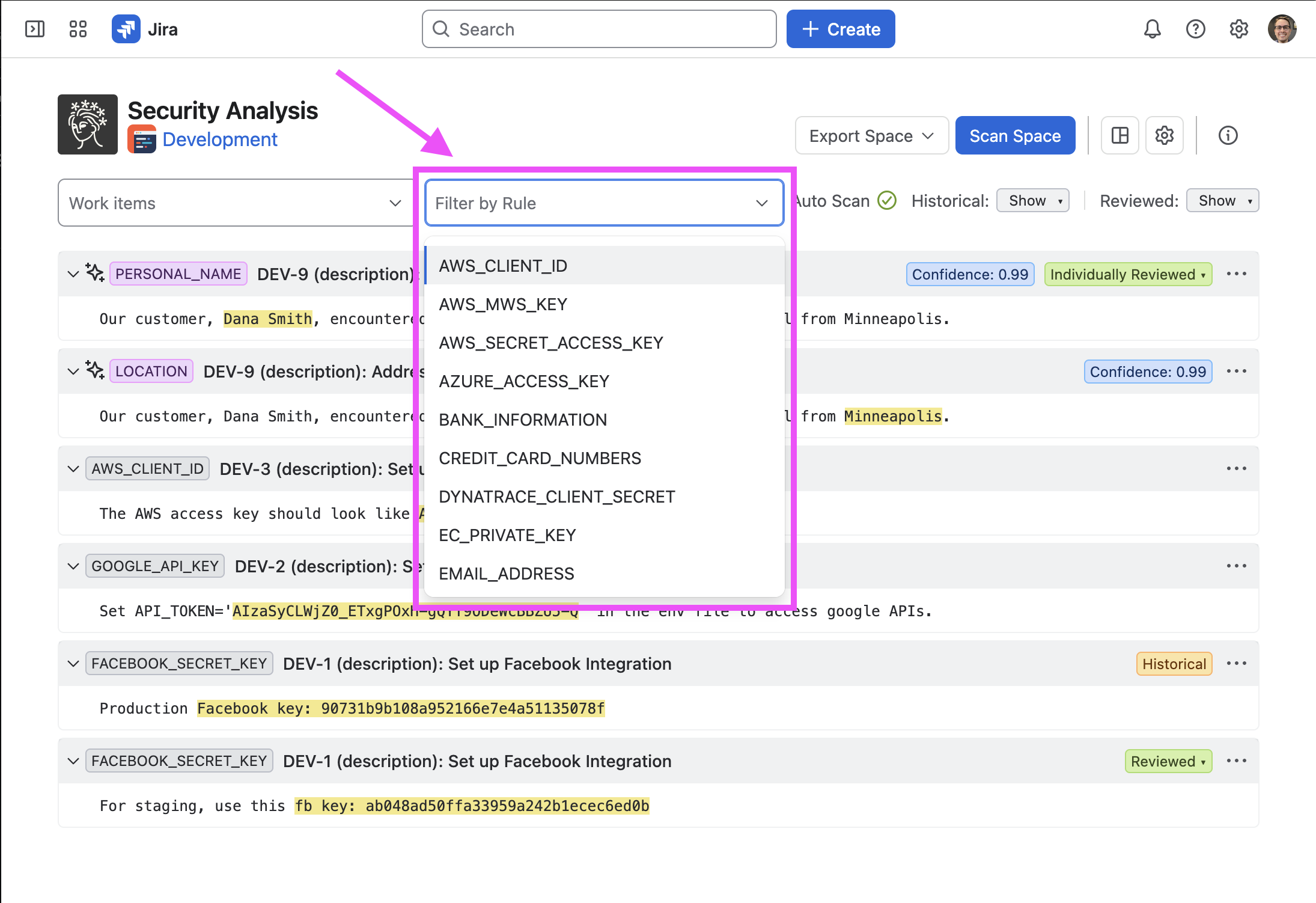
Task: Collapse the LOCATION finding row
Action: pos(73,372)
